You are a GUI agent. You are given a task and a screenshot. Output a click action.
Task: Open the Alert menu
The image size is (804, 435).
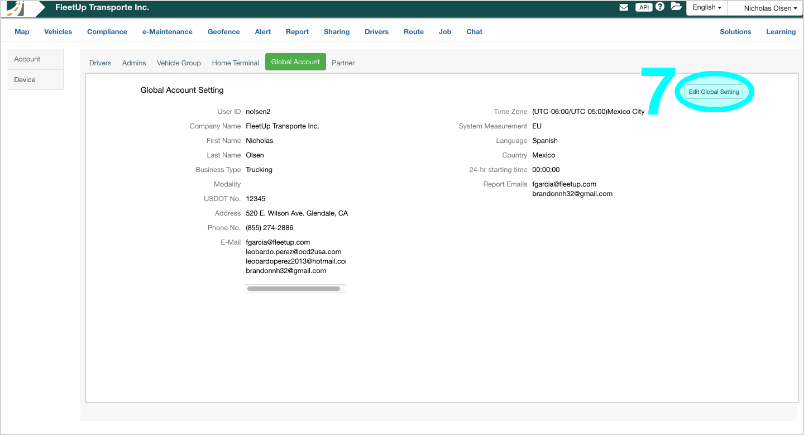click(x=263, y=32)
